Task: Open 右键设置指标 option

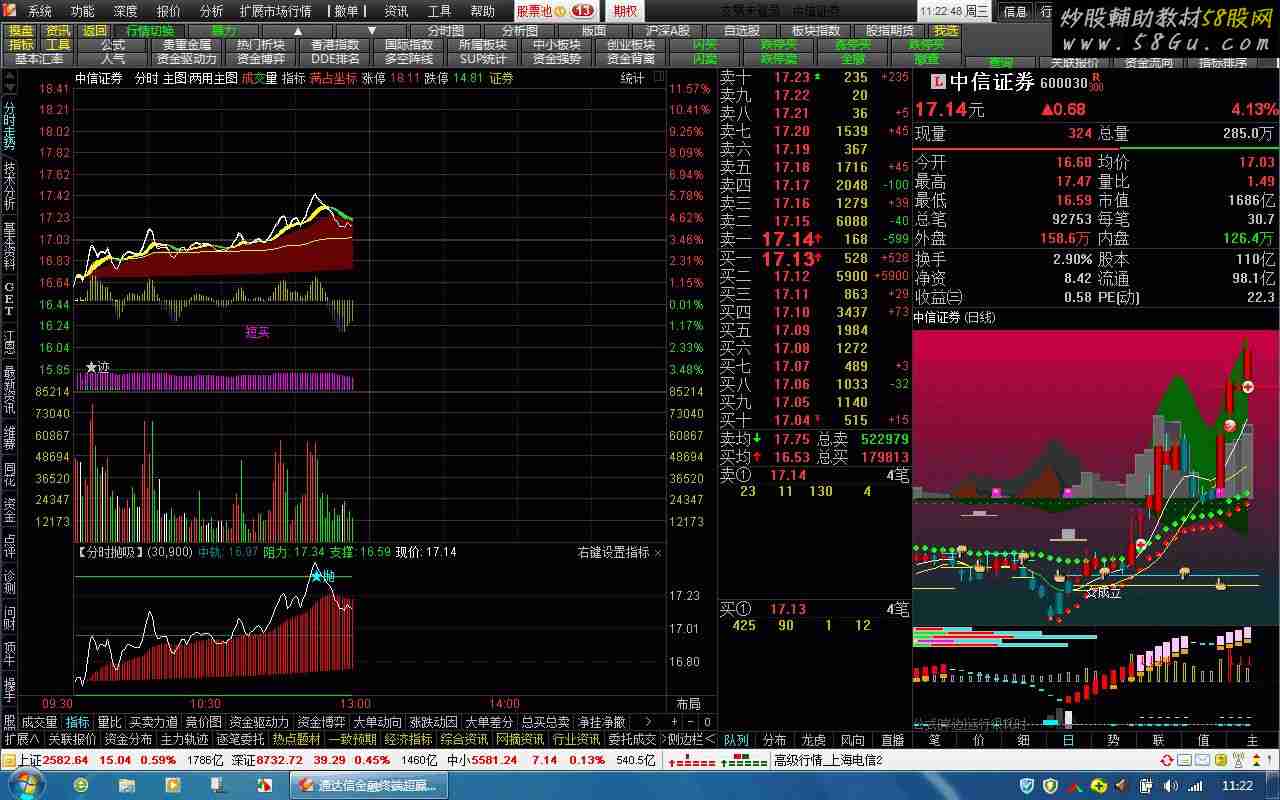Action: 613,552
